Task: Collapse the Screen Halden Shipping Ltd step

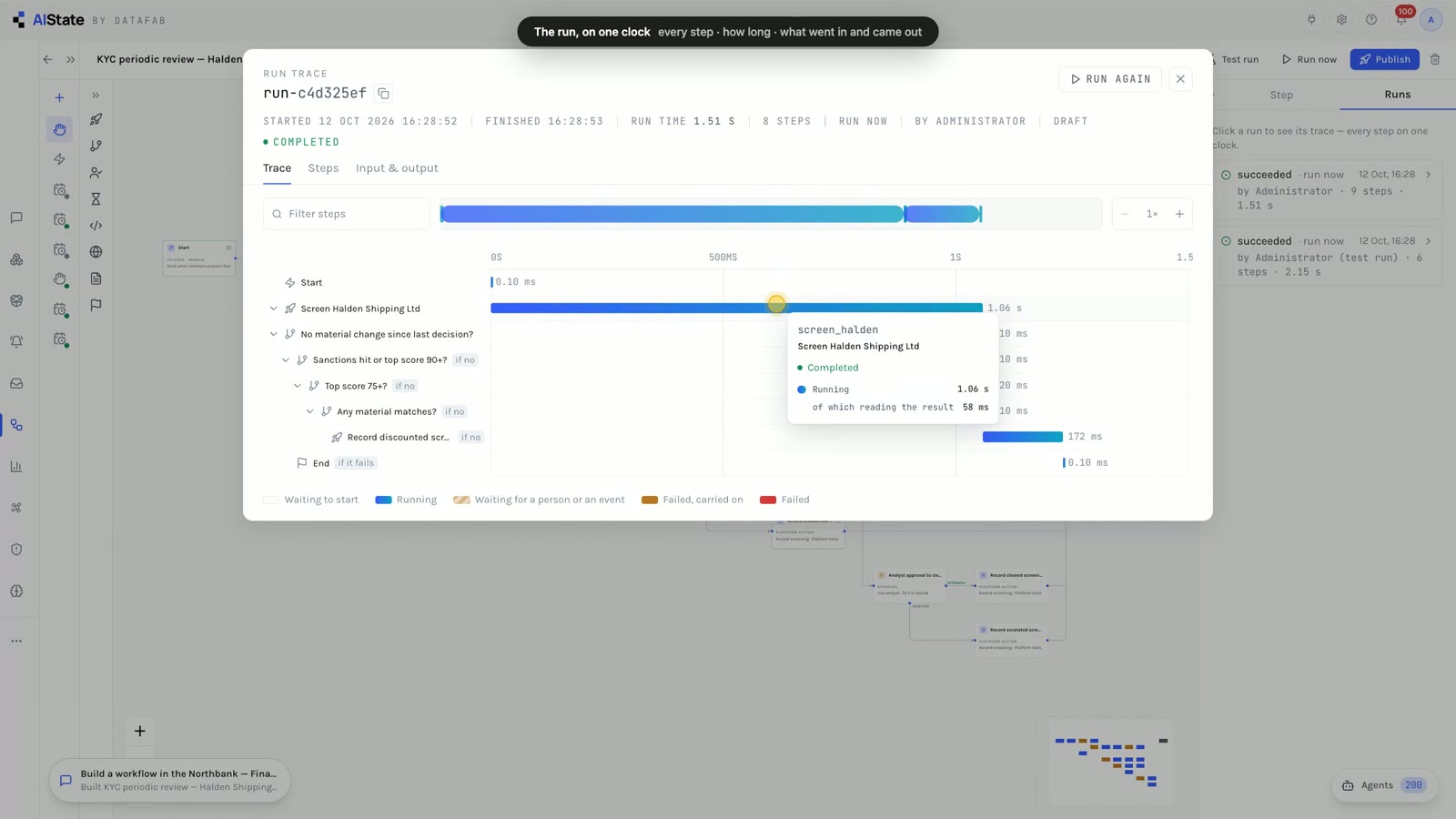Action: click(273, 308)
